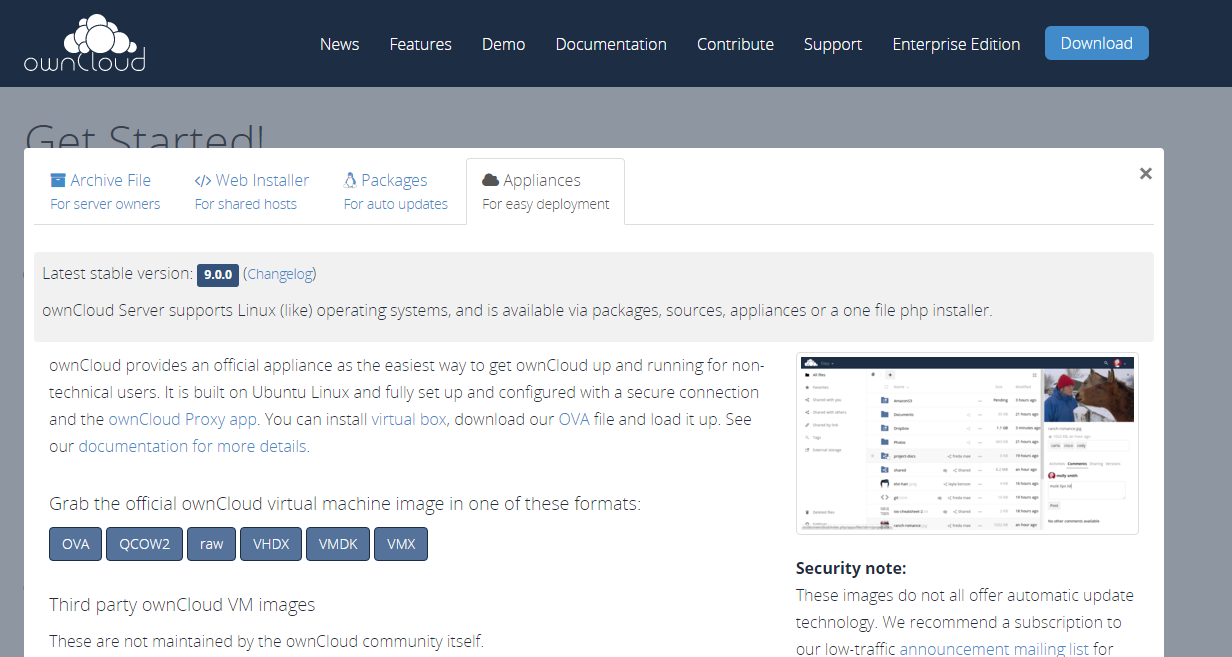The image size is (1232, 657).
Task: Download the QCOW2 image format
Action: click(144, 544)
